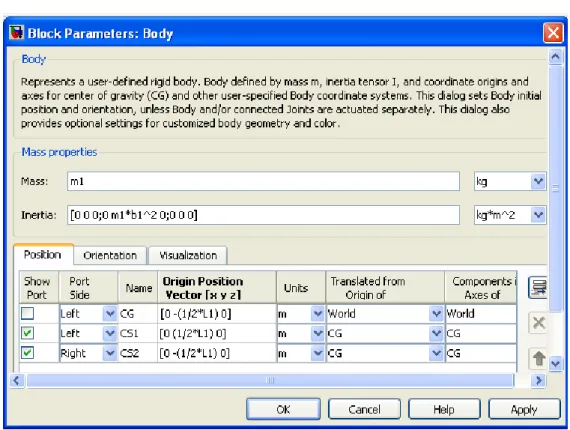Open the Inertia units kg*m^2 dropdown
The width and height of the screenshot is (570, 430).
(538, 215)
